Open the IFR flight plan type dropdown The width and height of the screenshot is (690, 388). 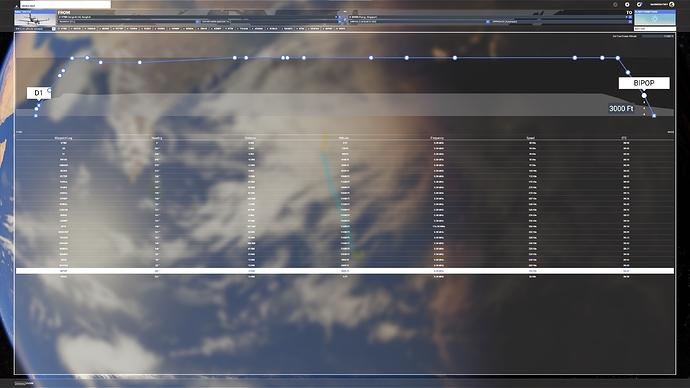[x=35, y=29]
